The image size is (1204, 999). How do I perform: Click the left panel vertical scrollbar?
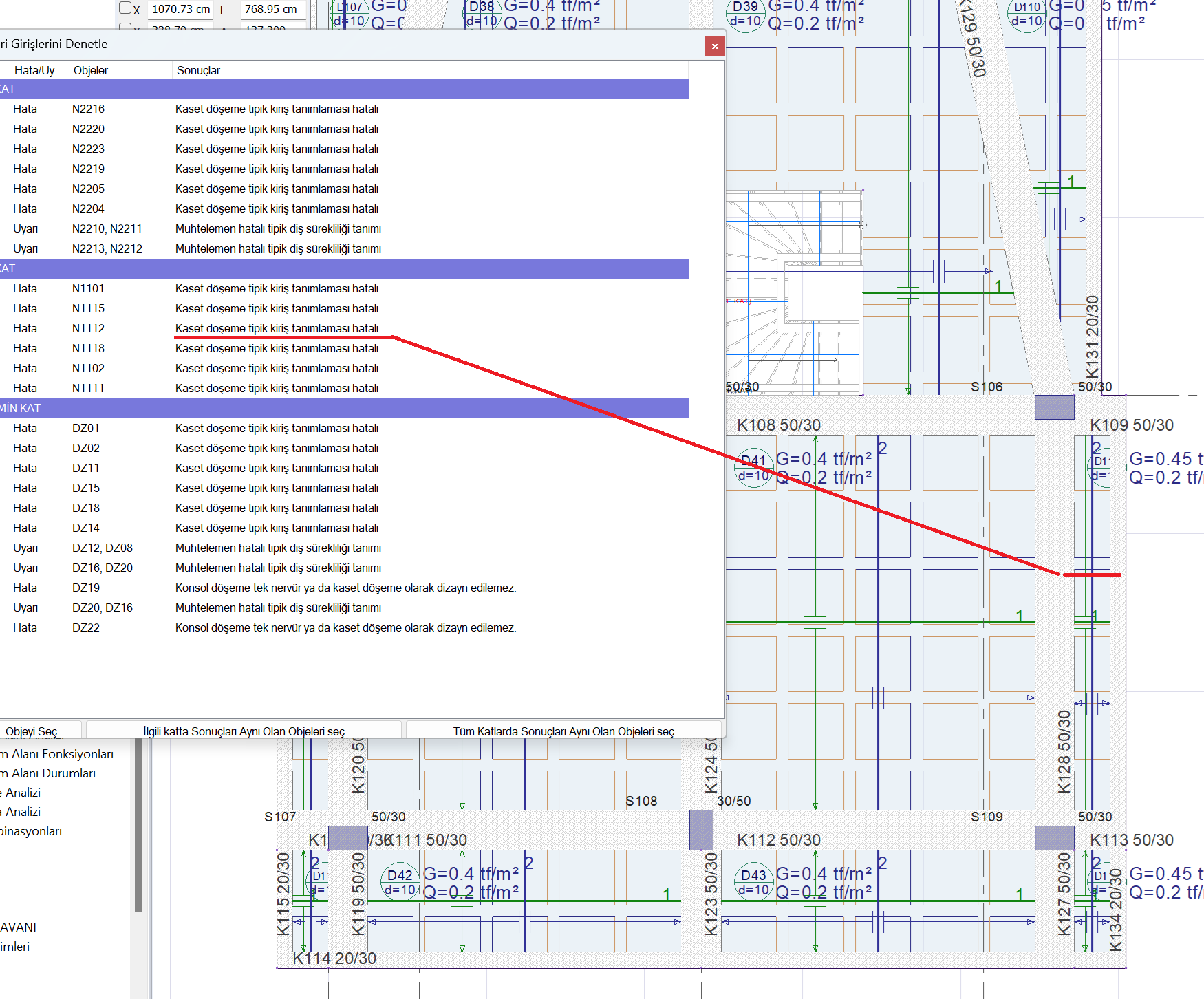[138, 826]
